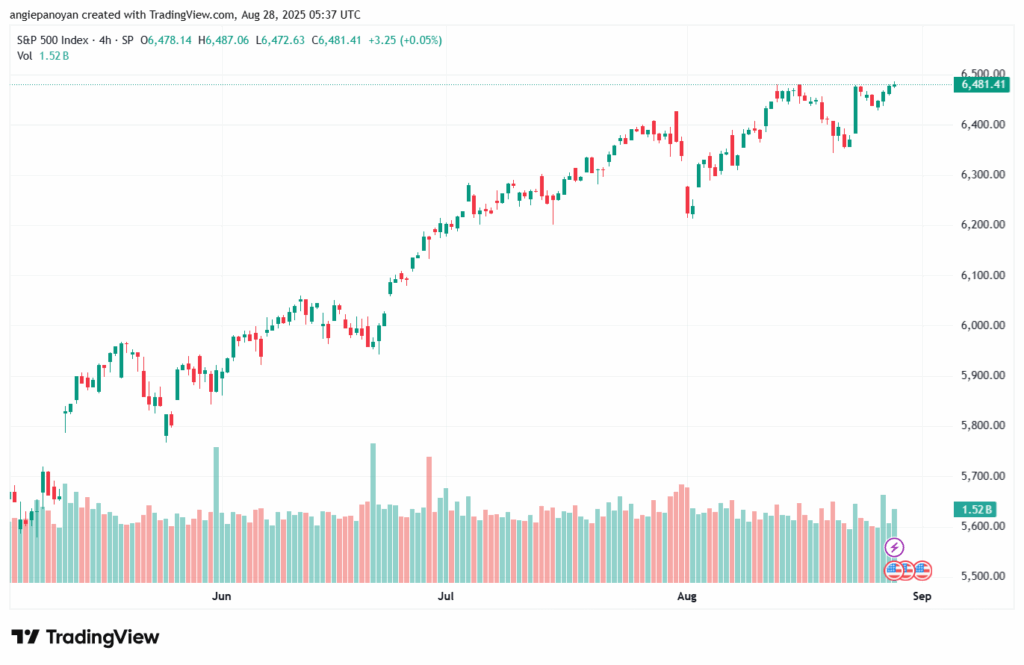This screenshot has width=1024, height=665.
Task: Click the 6,300.00 level on the price axis
Action: (x=983, y=175)
